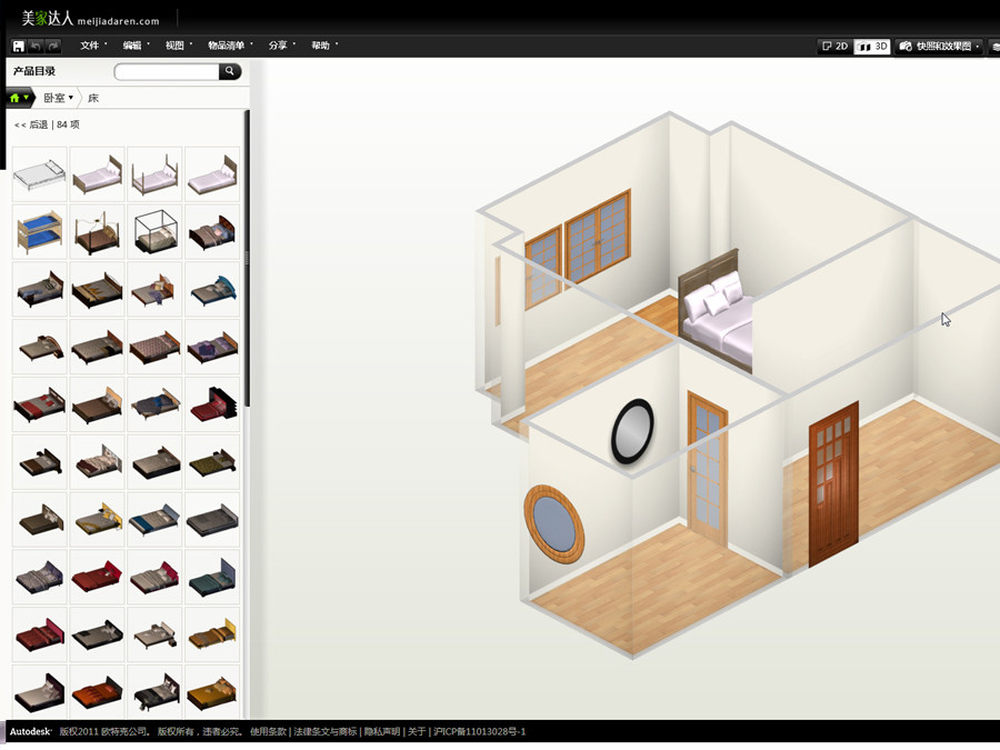Select the black-frame canopy bed thumbnail
Screen dimensions: 1000x750
(155, 232)
